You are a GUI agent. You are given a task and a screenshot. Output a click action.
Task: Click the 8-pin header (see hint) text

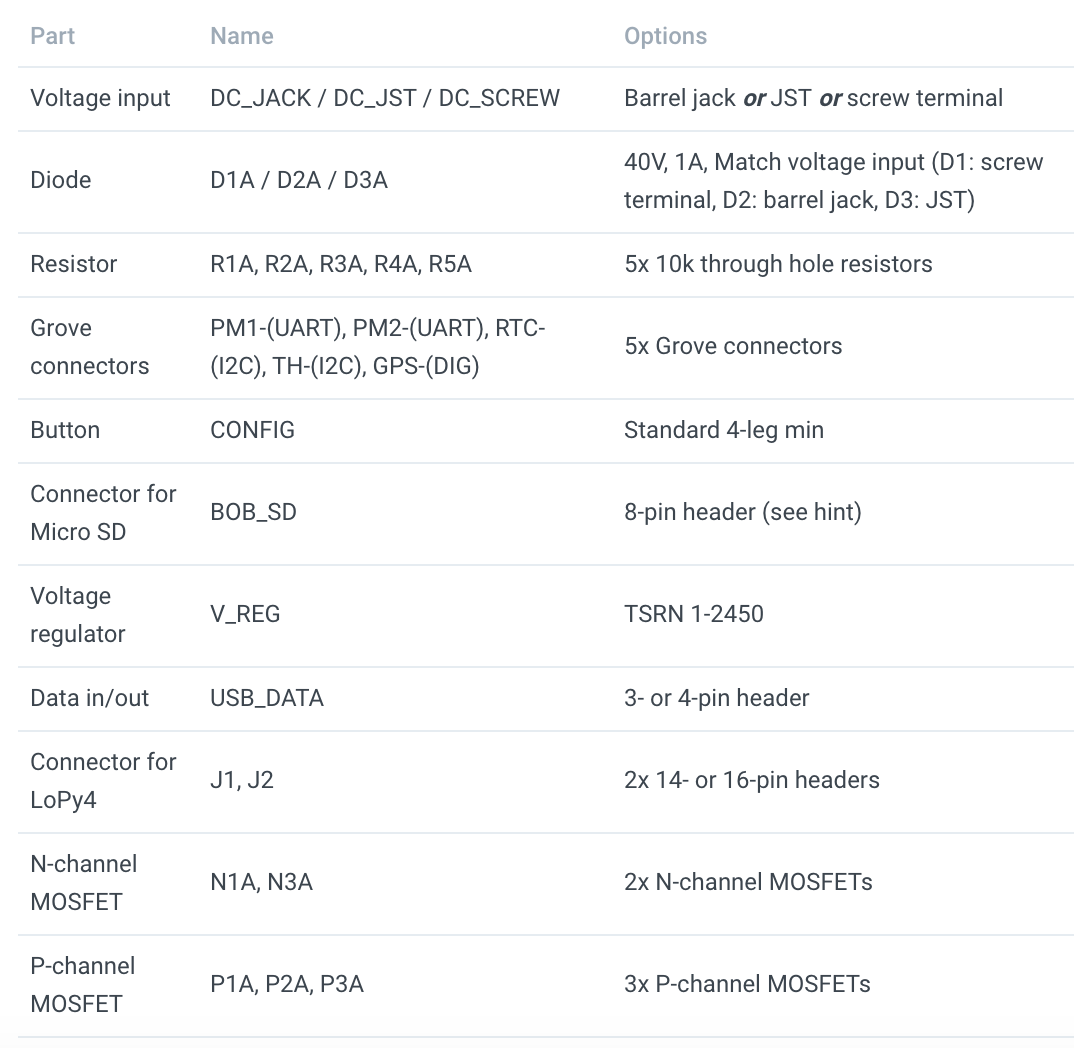742,512
